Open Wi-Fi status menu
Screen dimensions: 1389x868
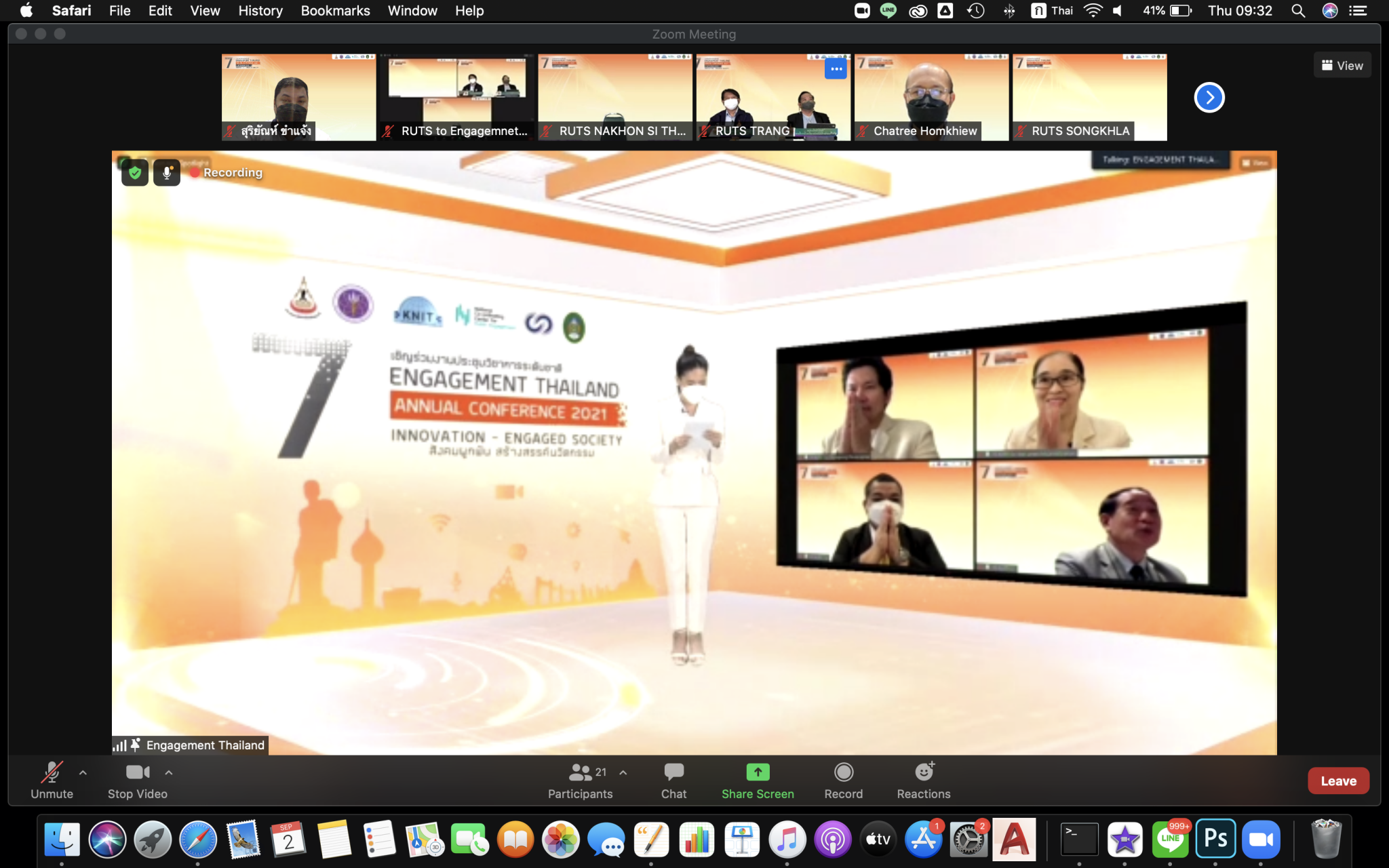[x=1093, y=11]
